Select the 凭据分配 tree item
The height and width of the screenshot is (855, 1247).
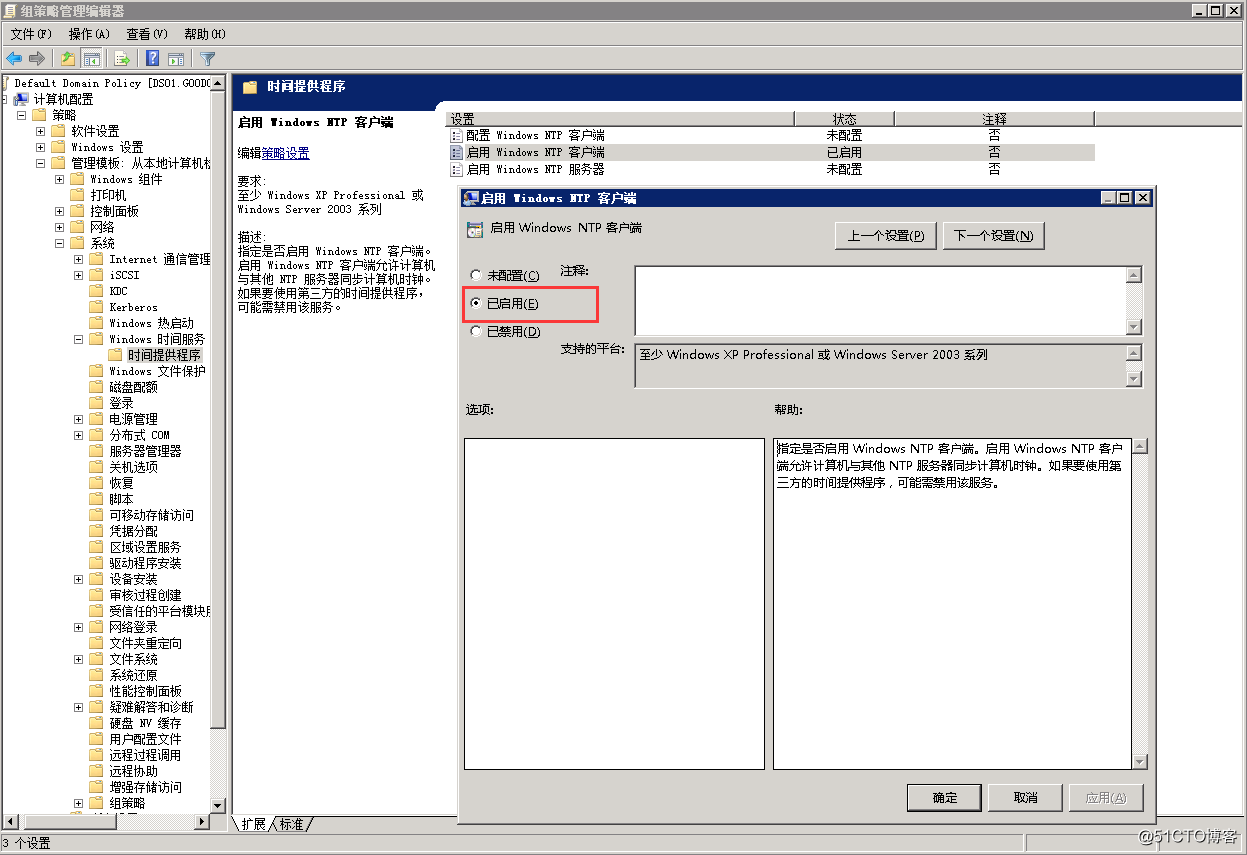click(x=133, y=531)
